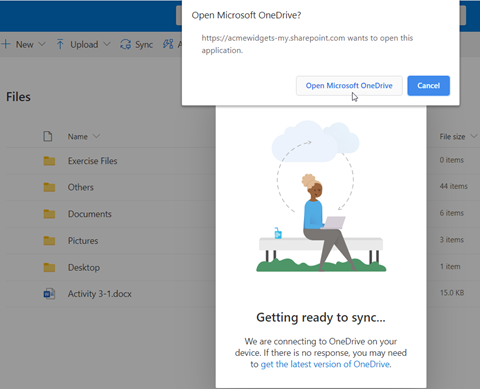The image size is (480, 389).
Task: Click the Open Microsoft OneDrive button
Action: coord(349,86)
